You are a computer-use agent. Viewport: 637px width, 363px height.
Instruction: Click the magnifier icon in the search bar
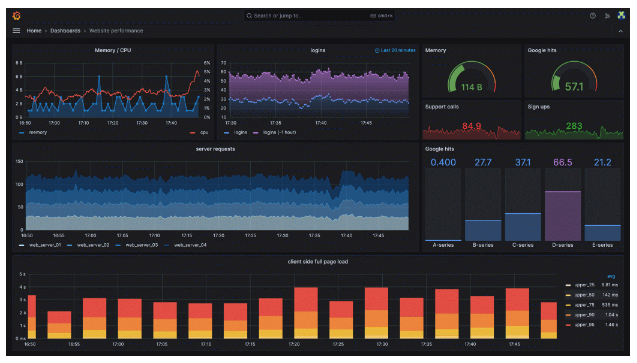[x=249, y=16]
